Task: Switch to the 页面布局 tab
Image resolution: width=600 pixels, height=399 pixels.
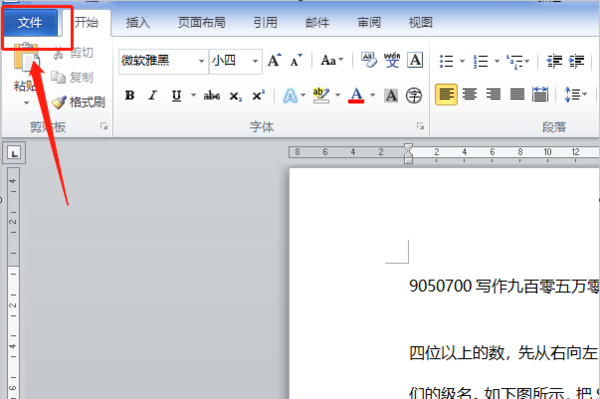Action: (x=201, y=23)
